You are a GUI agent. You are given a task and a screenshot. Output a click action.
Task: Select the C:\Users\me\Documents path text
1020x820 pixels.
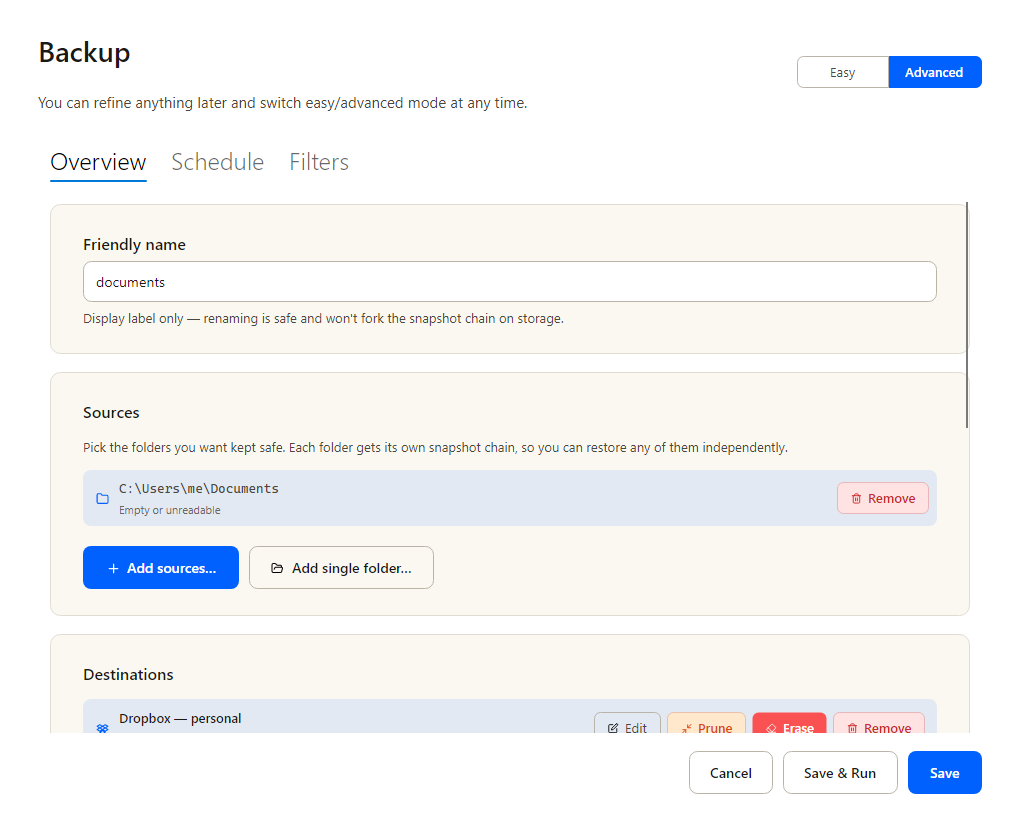198,488
